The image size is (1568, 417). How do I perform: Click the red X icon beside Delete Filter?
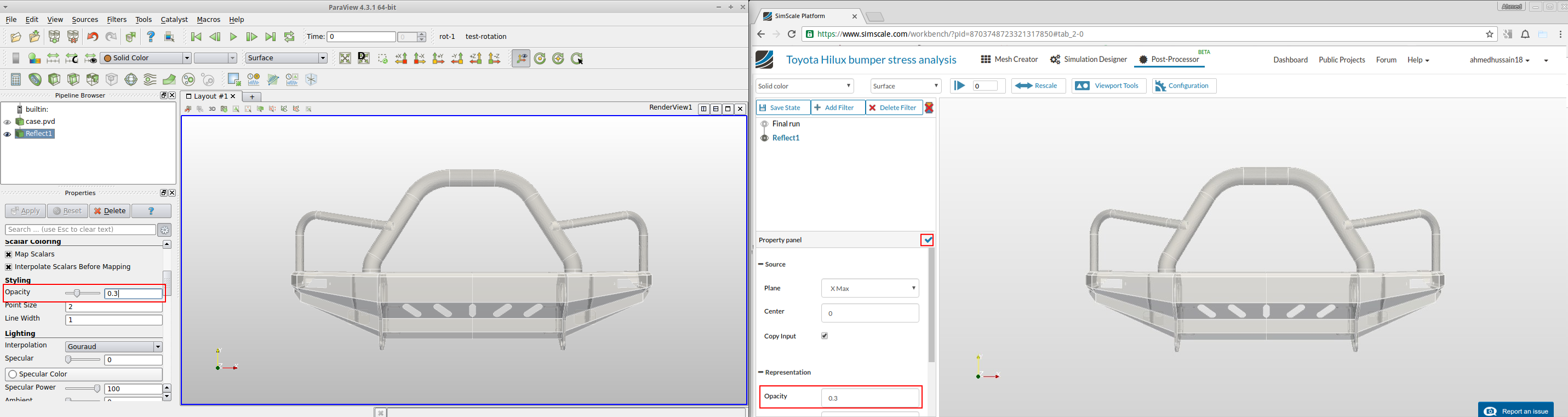[x=929, y=108]
